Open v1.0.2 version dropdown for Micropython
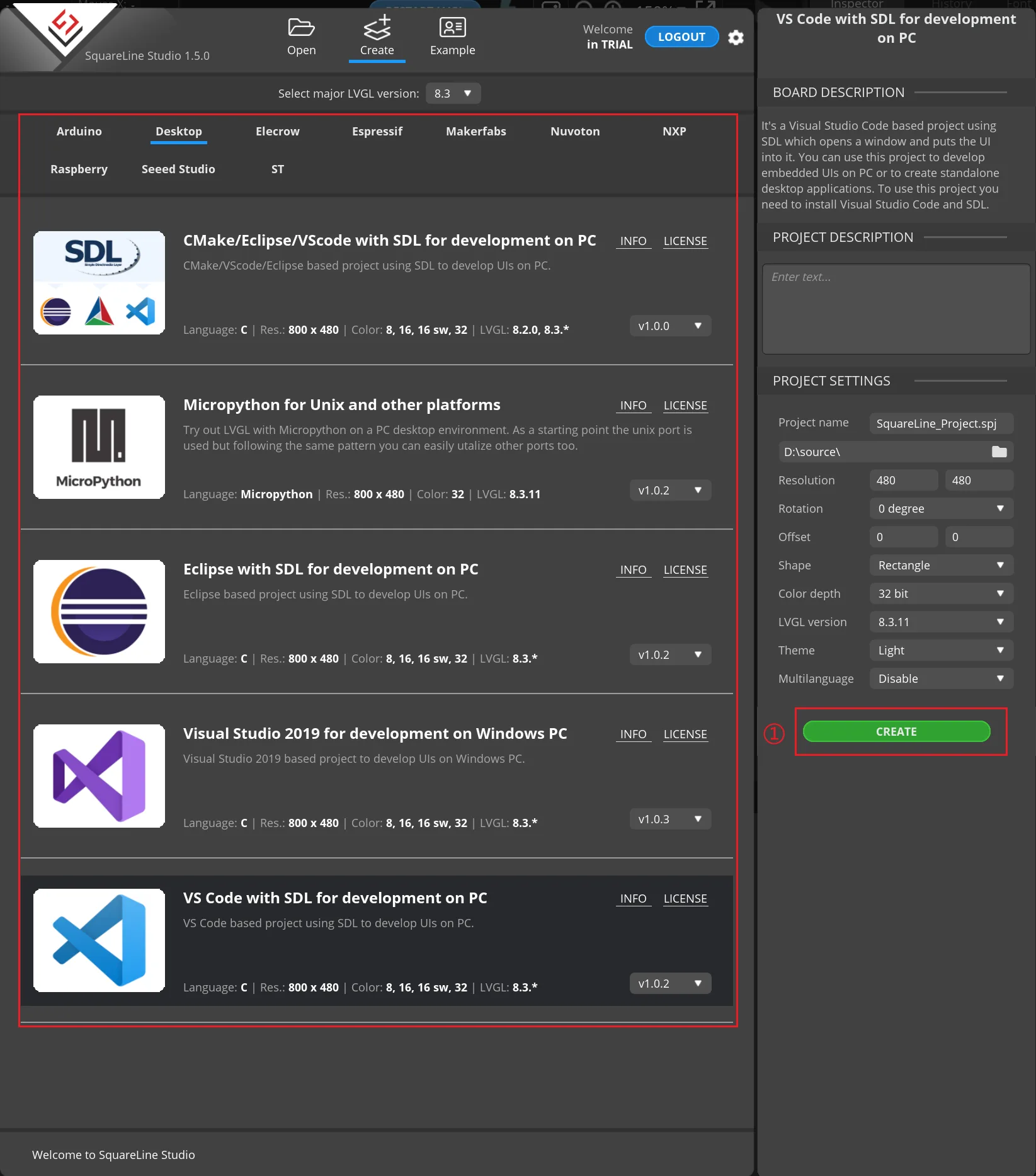This screenshot has height=1176, width=1036. coord(670,490)
